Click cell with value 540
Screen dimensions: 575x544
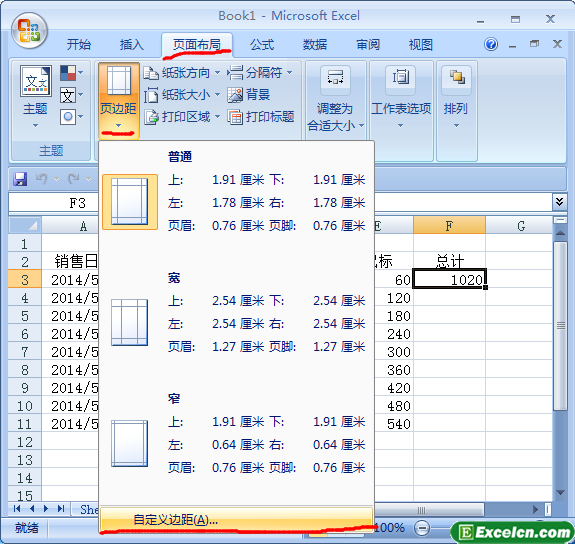[394, 424]
